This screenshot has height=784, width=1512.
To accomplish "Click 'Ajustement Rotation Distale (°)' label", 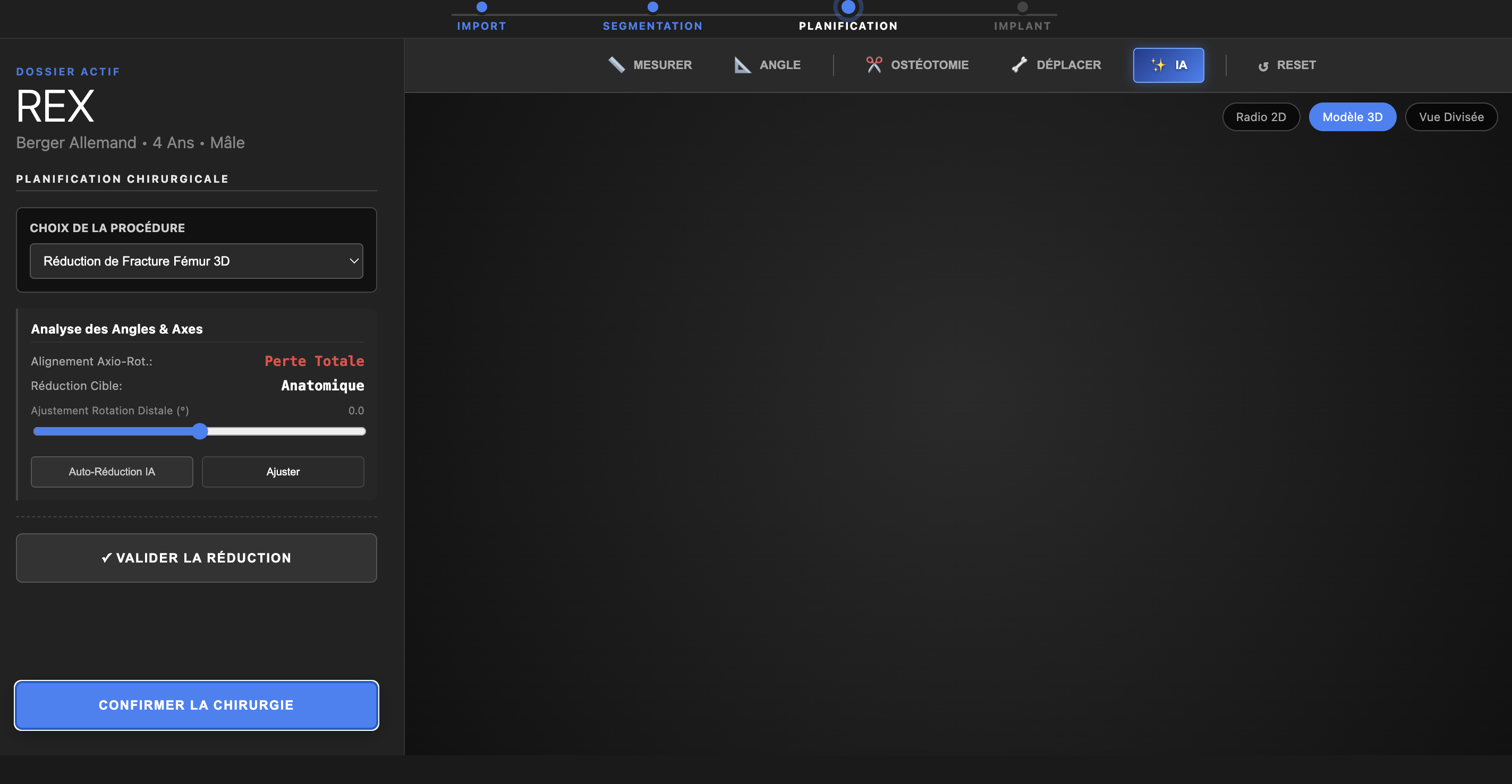I will pos(110,411).
